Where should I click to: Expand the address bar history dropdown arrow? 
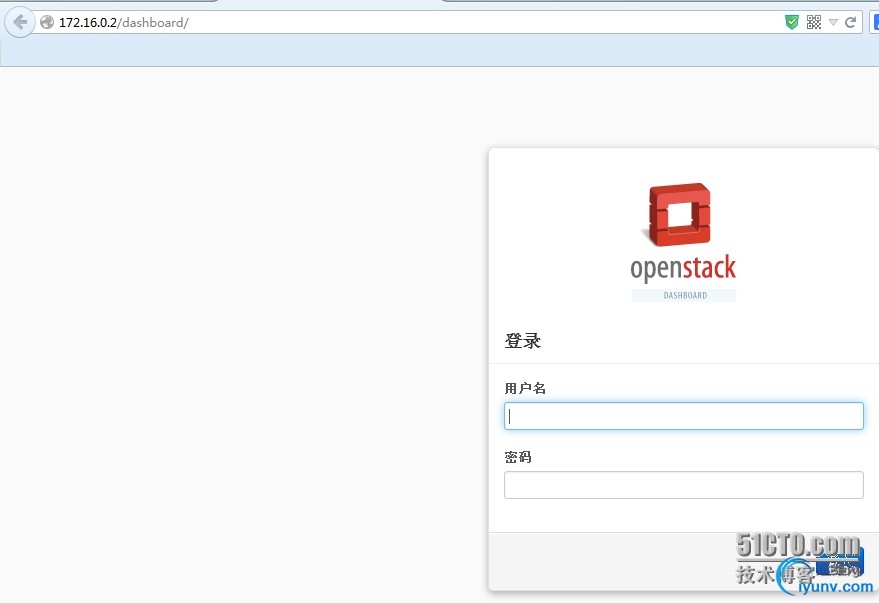834,22
